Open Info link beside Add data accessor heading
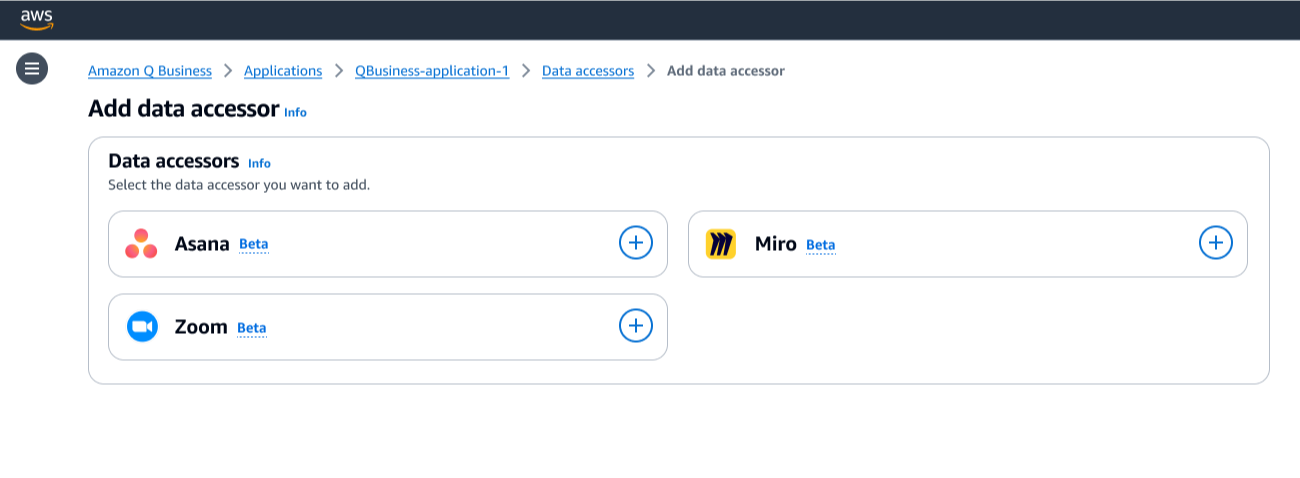The height and width of the screenshot is (478, 1300). [295, 113]
